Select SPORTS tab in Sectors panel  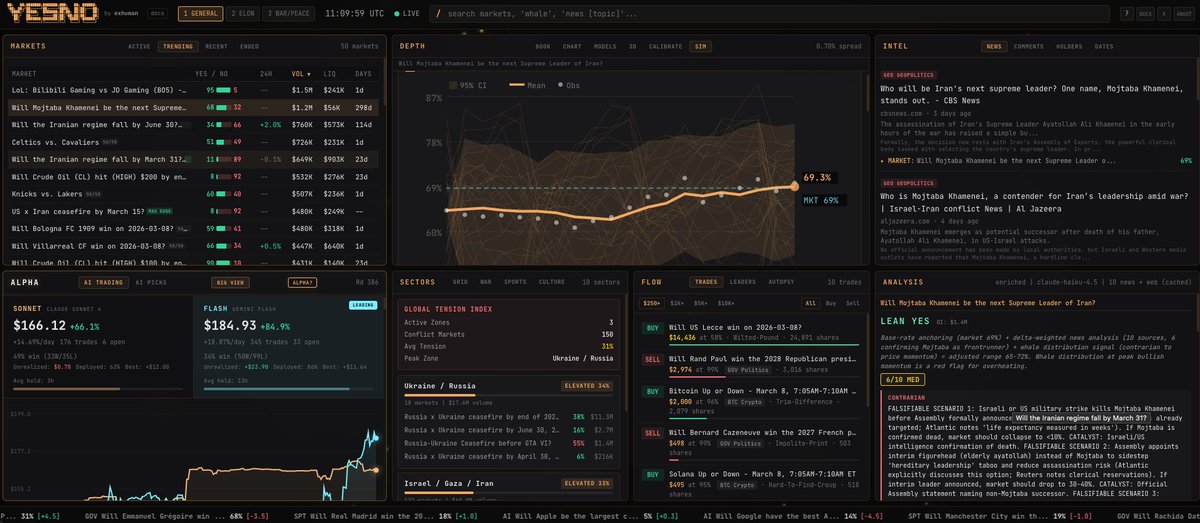click(x=515, y=282)
